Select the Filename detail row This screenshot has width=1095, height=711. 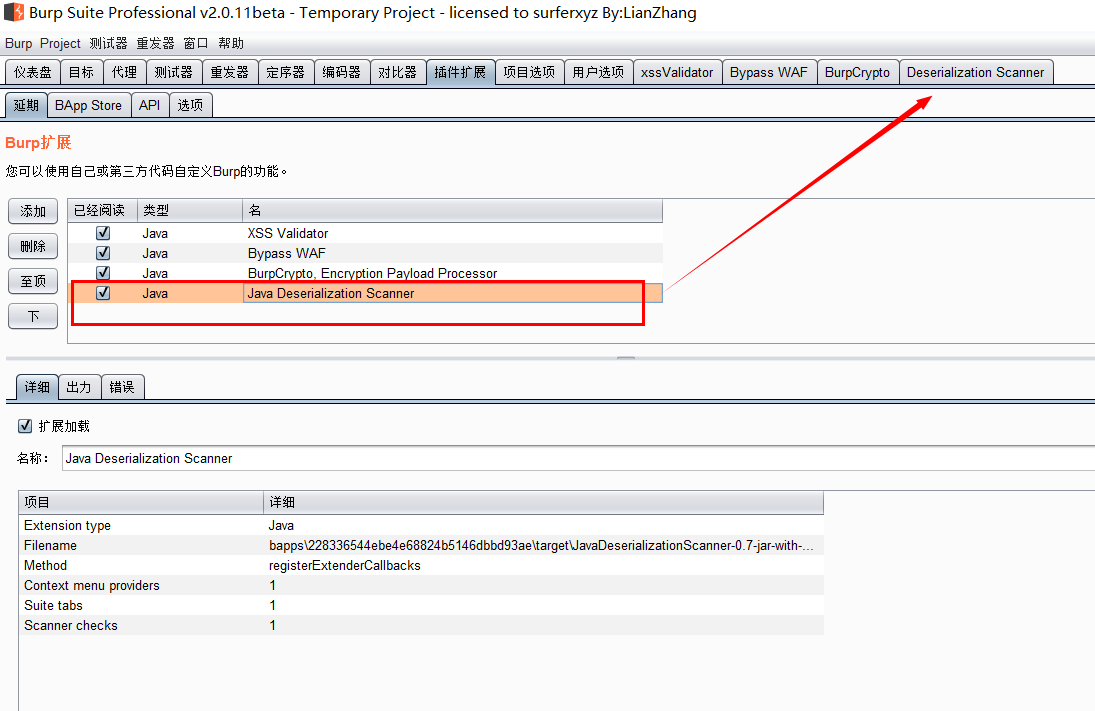421,545
